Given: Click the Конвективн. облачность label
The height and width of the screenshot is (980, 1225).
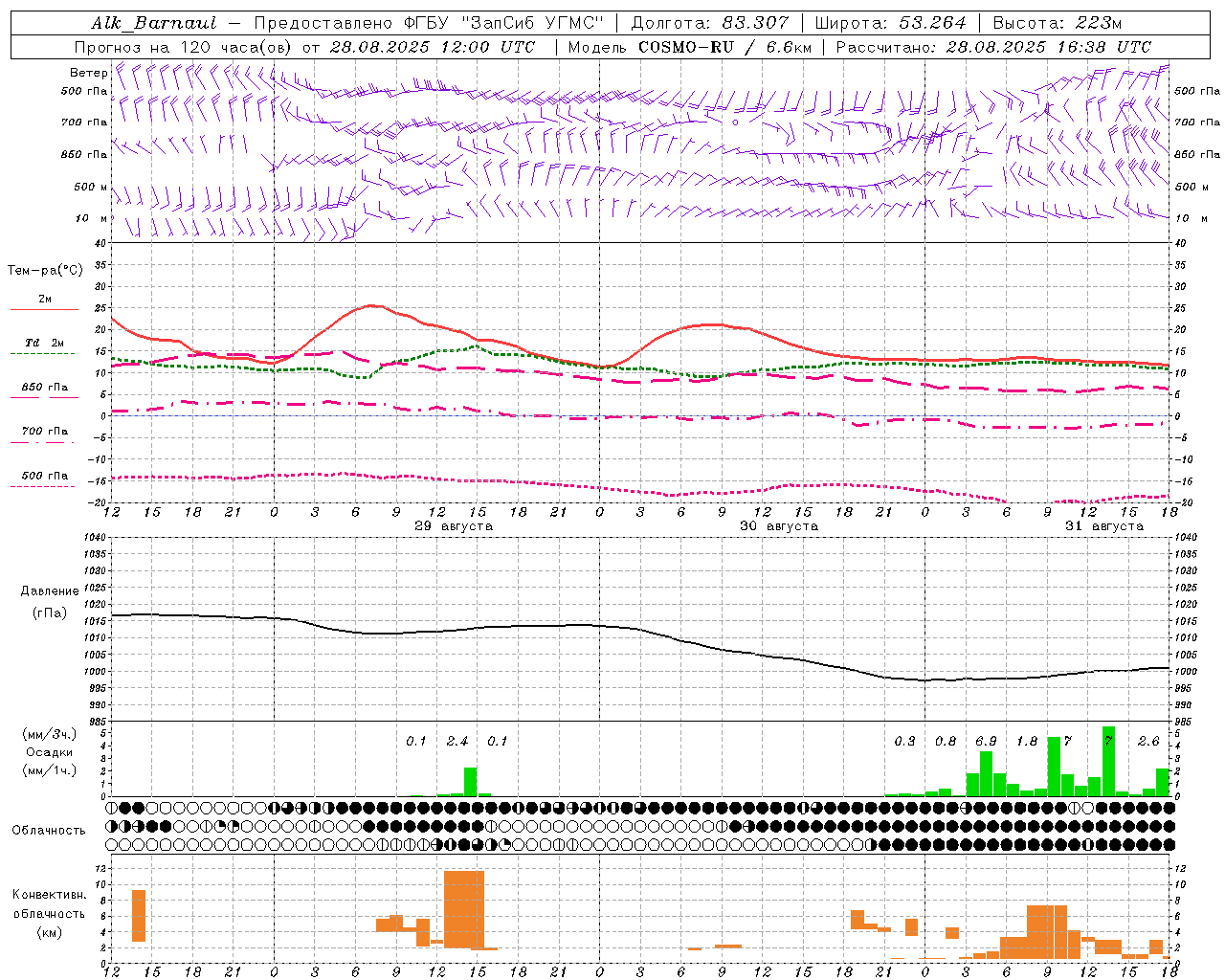Looking at the screenshot, I should pyautogui.click(x=49, y=903).
